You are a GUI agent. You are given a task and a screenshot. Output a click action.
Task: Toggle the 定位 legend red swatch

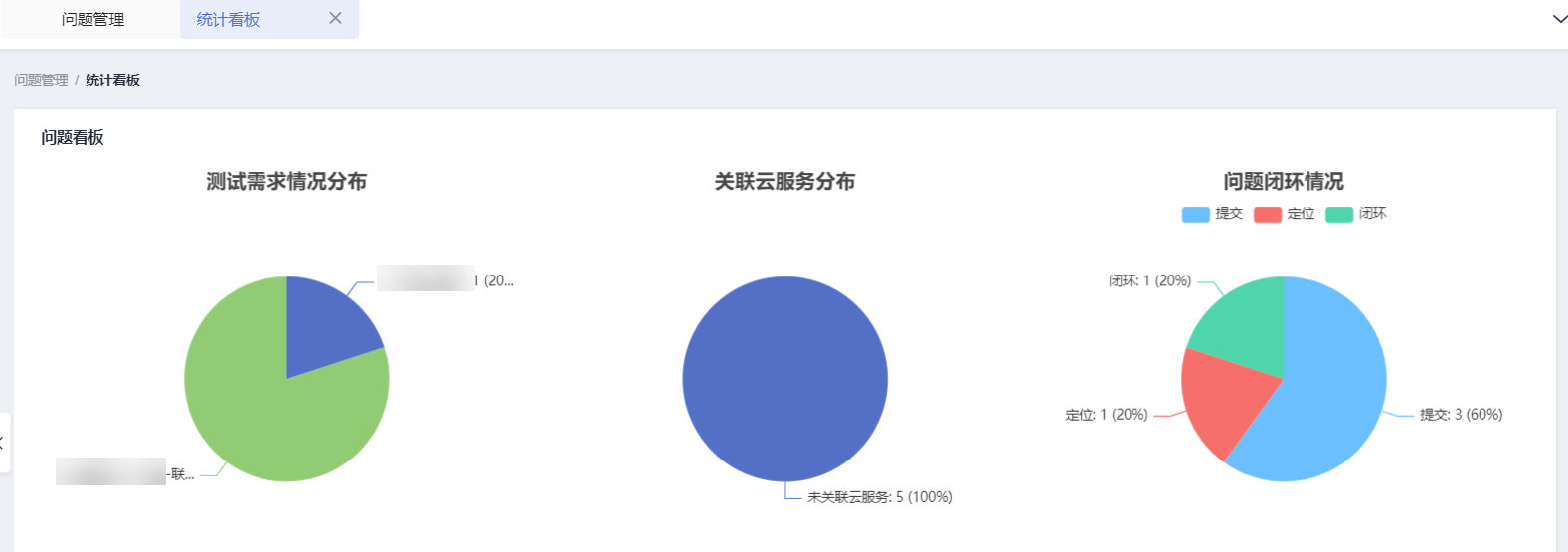click(1268, 214)
